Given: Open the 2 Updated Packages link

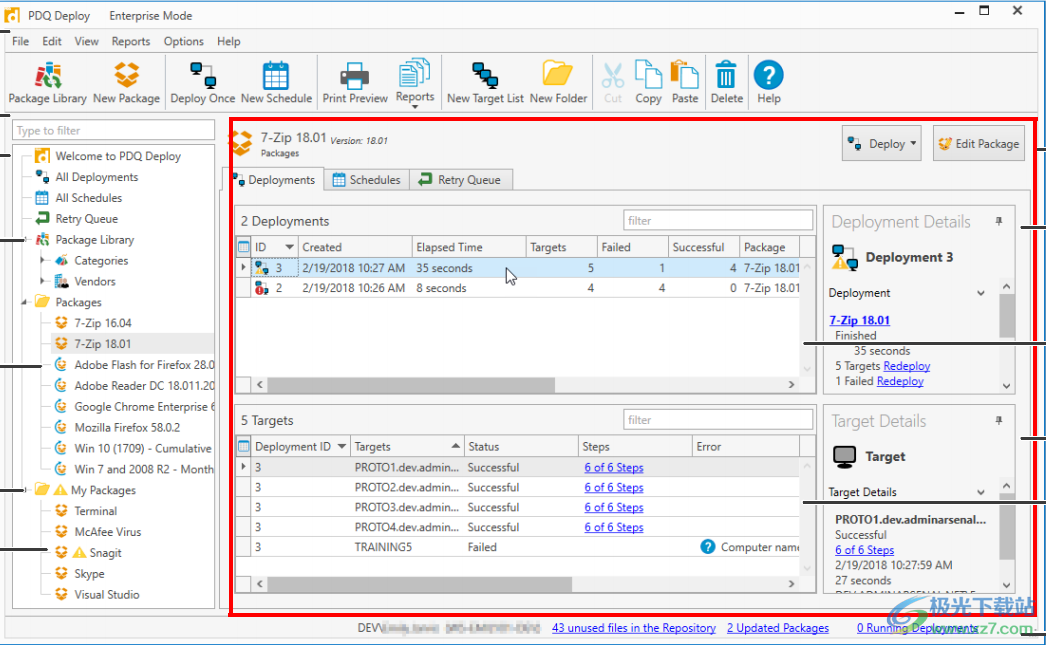Looking at the screenshot, I should pos(778,628).
